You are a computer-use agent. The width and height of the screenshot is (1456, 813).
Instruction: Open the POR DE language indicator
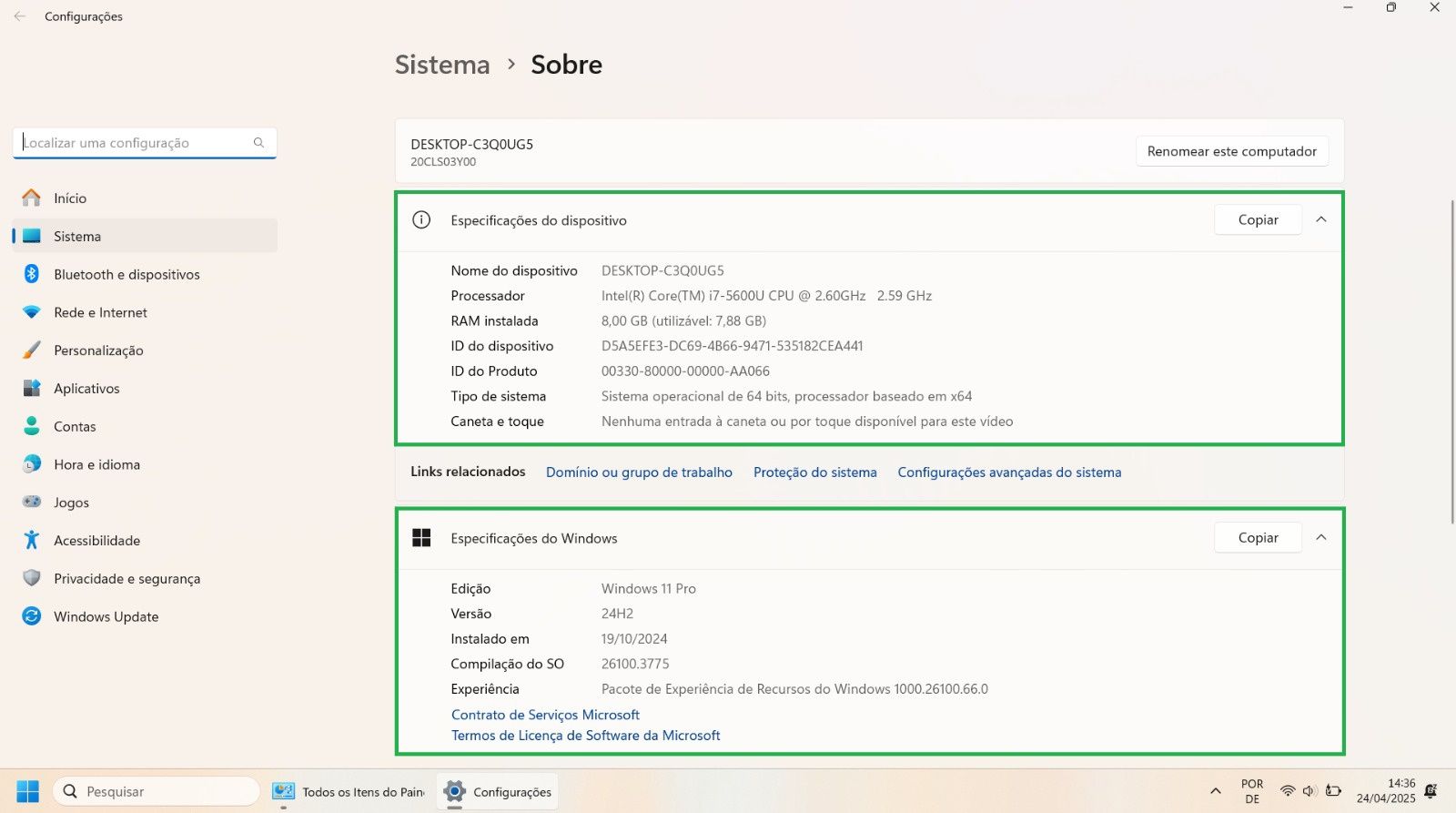pos(1252,791)
